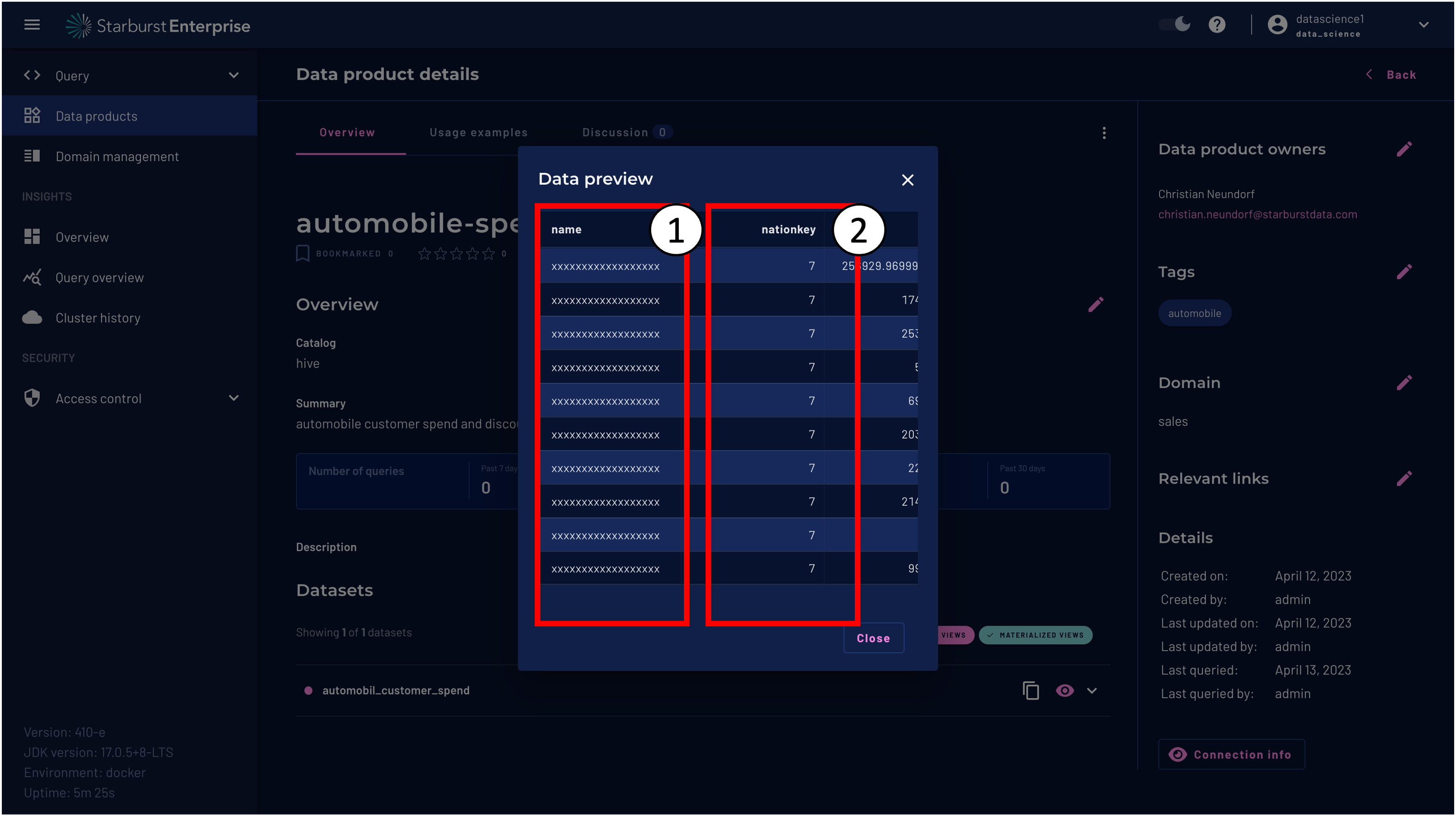Click the help question mark icon
The image size is (1456, 815).
coord(1216,25)
